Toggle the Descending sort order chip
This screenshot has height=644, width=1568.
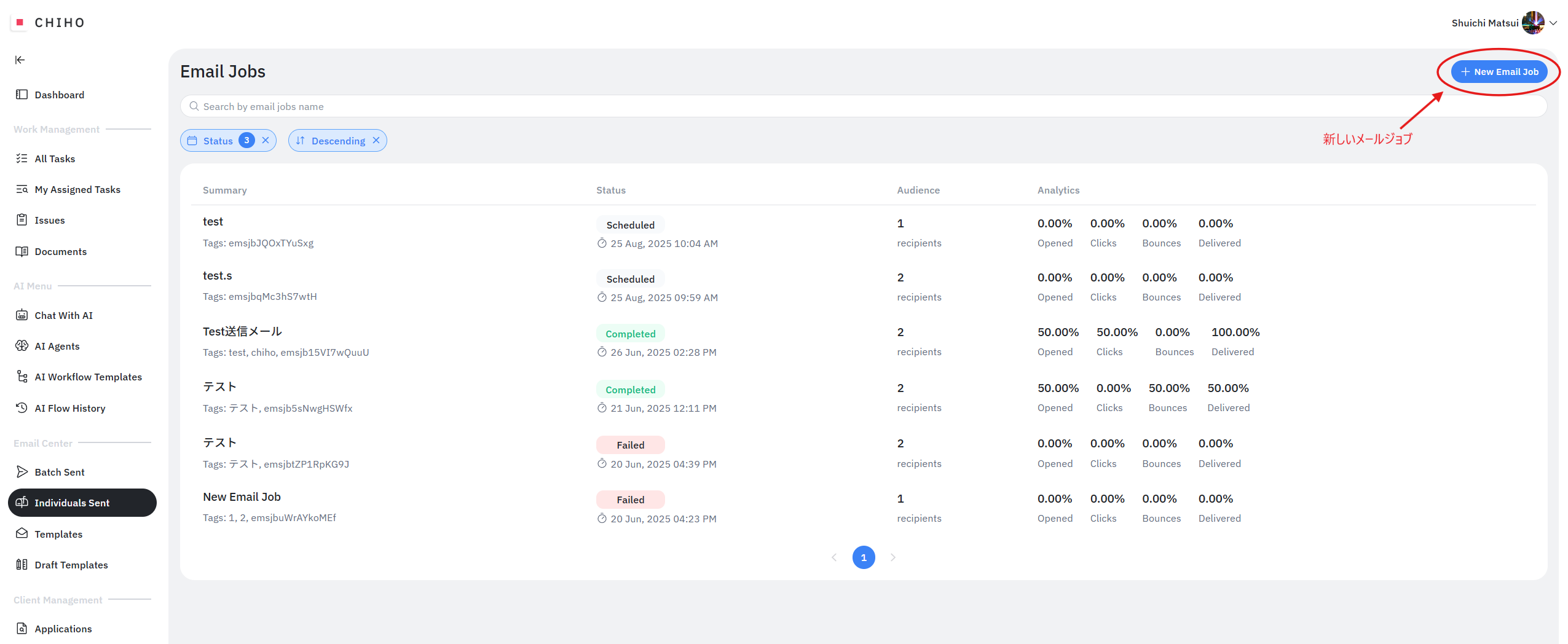coord(337,141)
